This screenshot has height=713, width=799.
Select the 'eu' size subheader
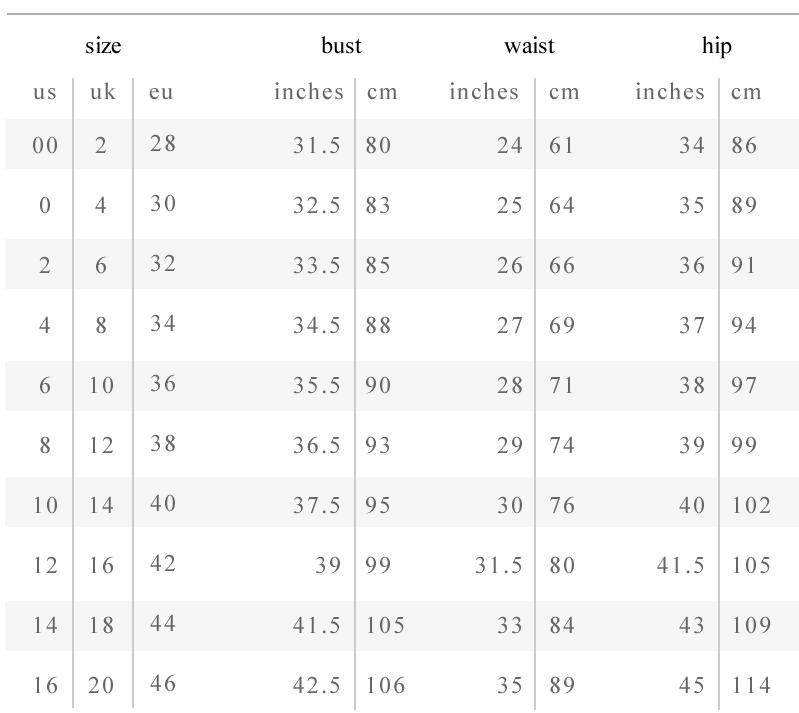[161, 93]
